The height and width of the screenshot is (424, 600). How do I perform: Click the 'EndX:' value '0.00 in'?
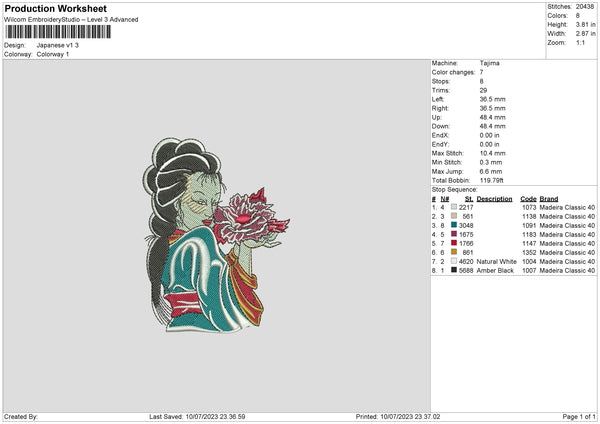489,135
